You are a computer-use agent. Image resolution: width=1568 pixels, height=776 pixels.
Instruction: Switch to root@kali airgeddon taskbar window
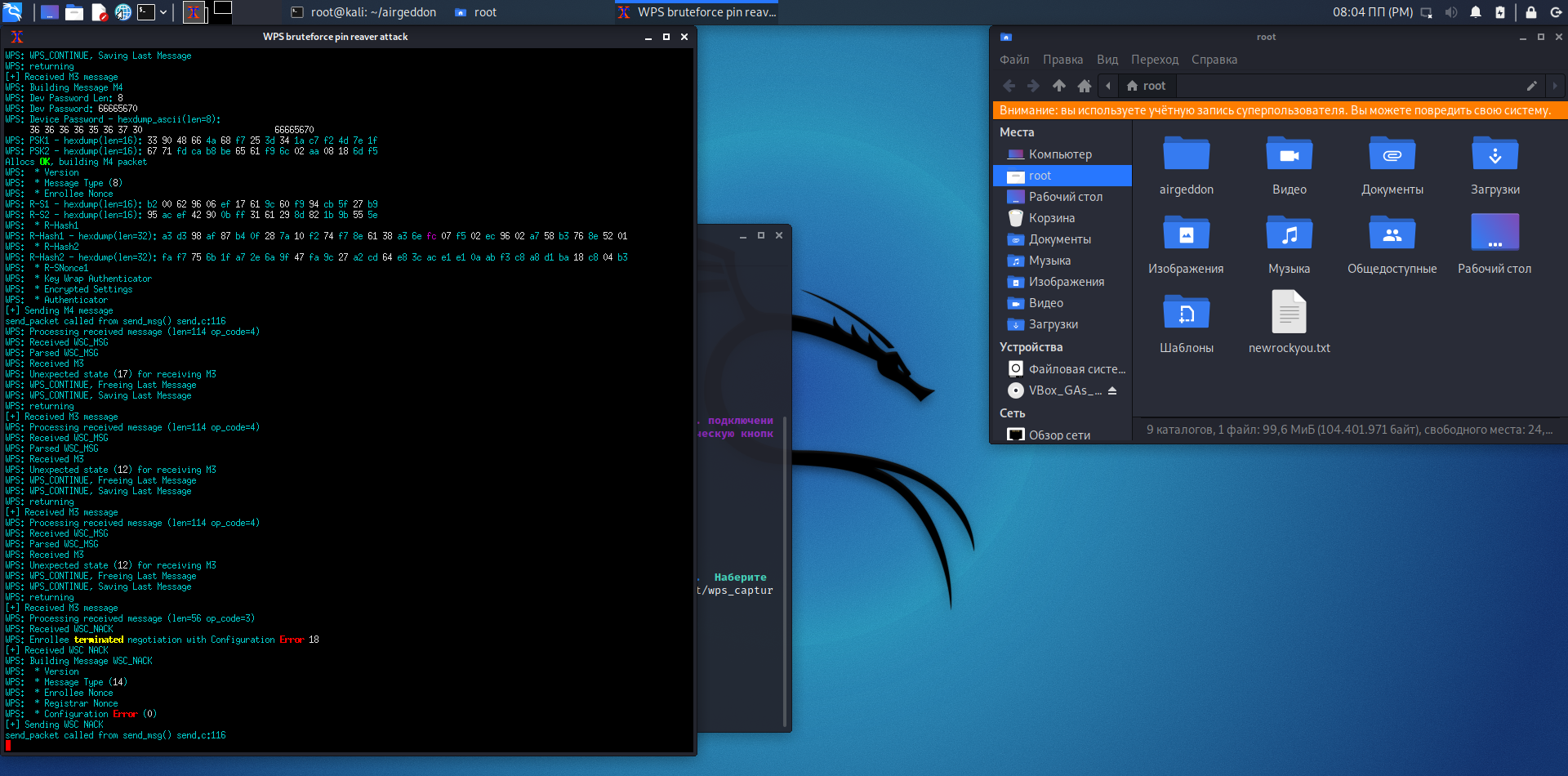coord(363,12)
